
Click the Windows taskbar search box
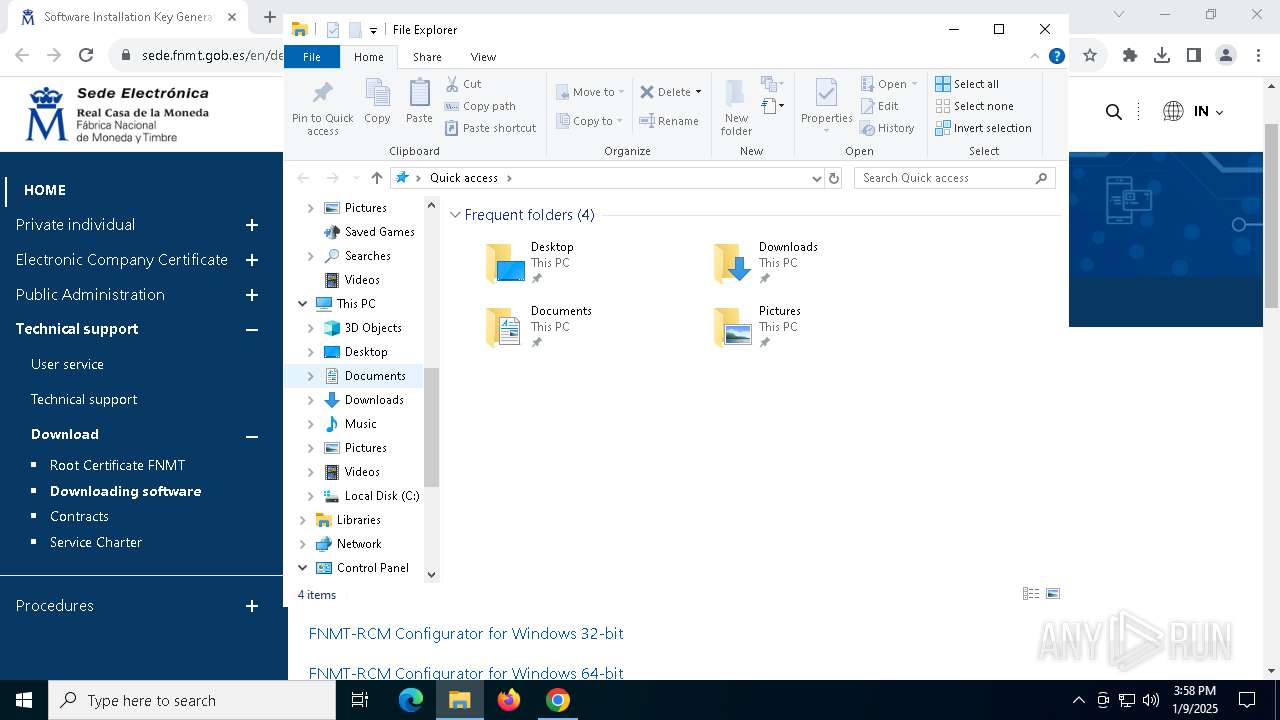(x=192, y=700)
